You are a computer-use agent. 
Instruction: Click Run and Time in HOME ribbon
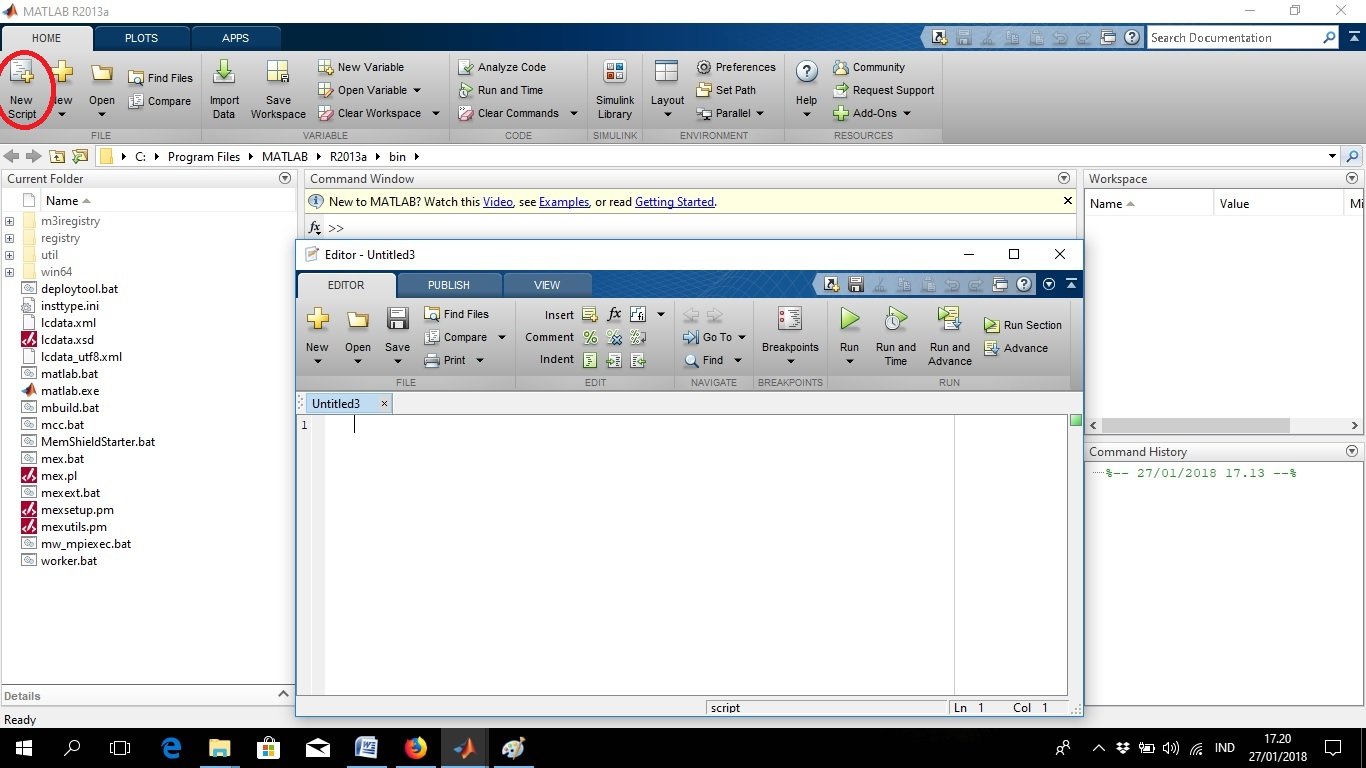coord(501,90)
